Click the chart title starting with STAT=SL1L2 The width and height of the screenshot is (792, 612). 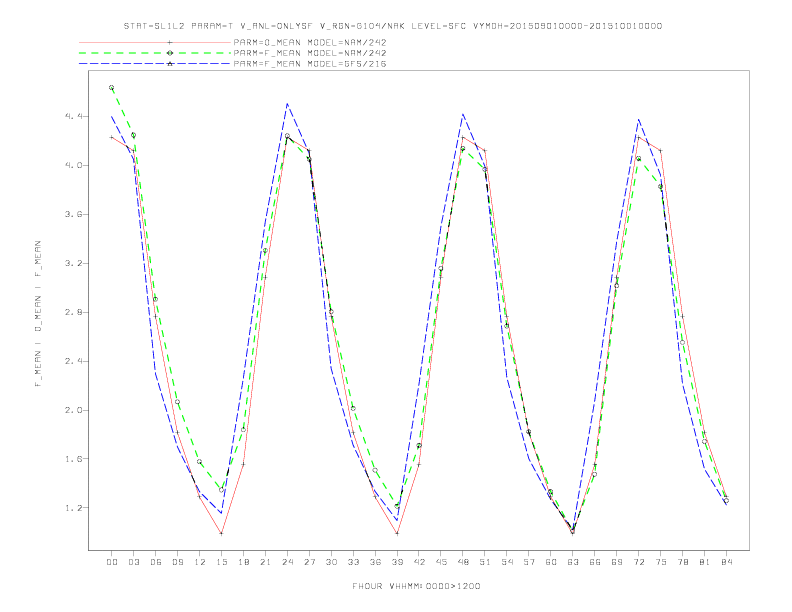point(392,26)
